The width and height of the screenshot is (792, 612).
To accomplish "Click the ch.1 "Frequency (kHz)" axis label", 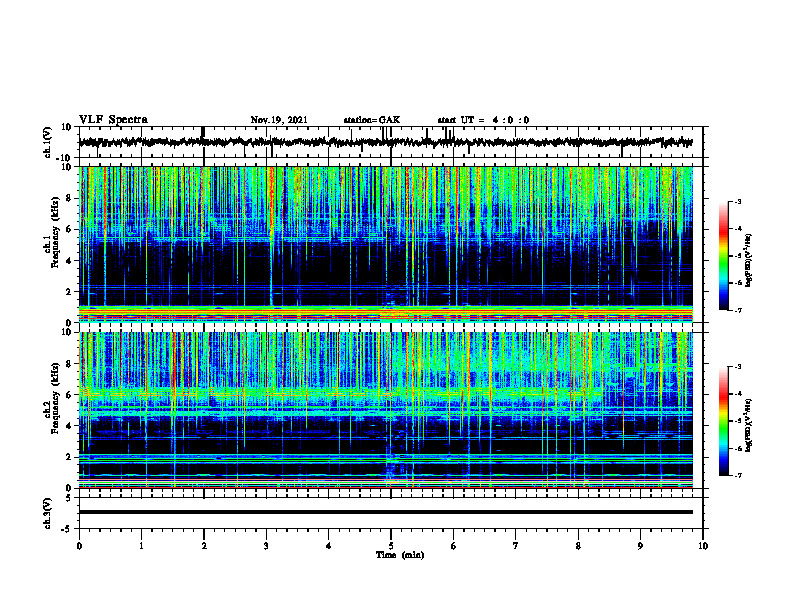I will pos(55,233).
